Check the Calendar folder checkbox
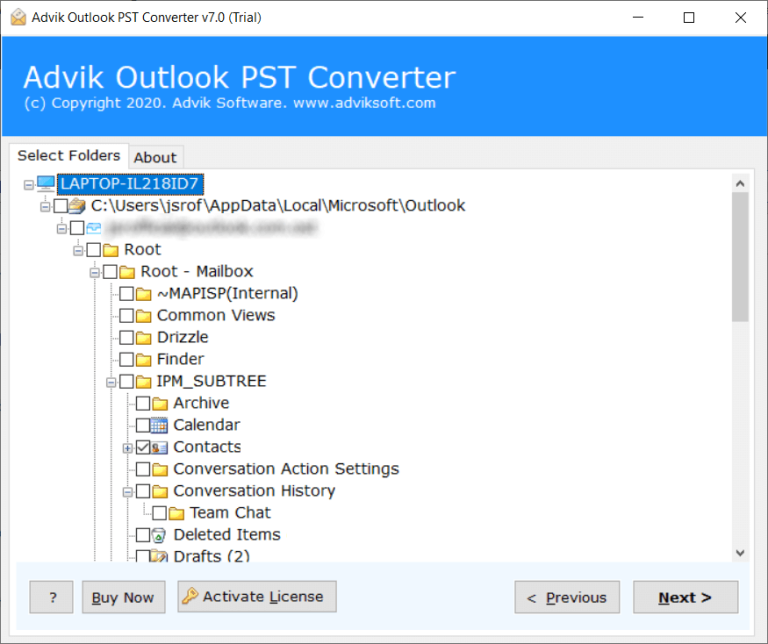This screenshot has width=768, height=644. click(143, 425)
